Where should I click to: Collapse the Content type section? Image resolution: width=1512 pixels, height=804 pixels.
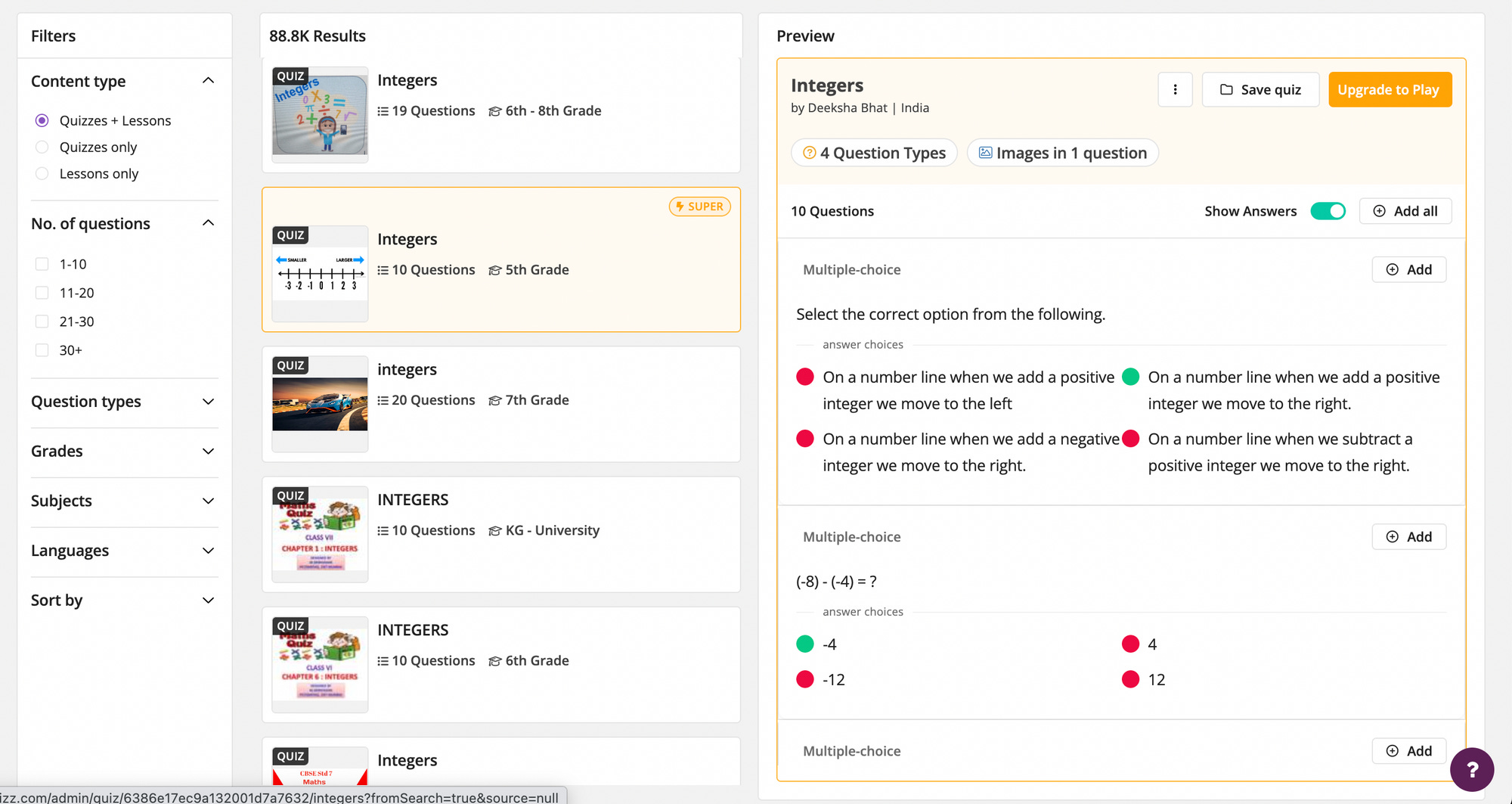click(209, 81)
